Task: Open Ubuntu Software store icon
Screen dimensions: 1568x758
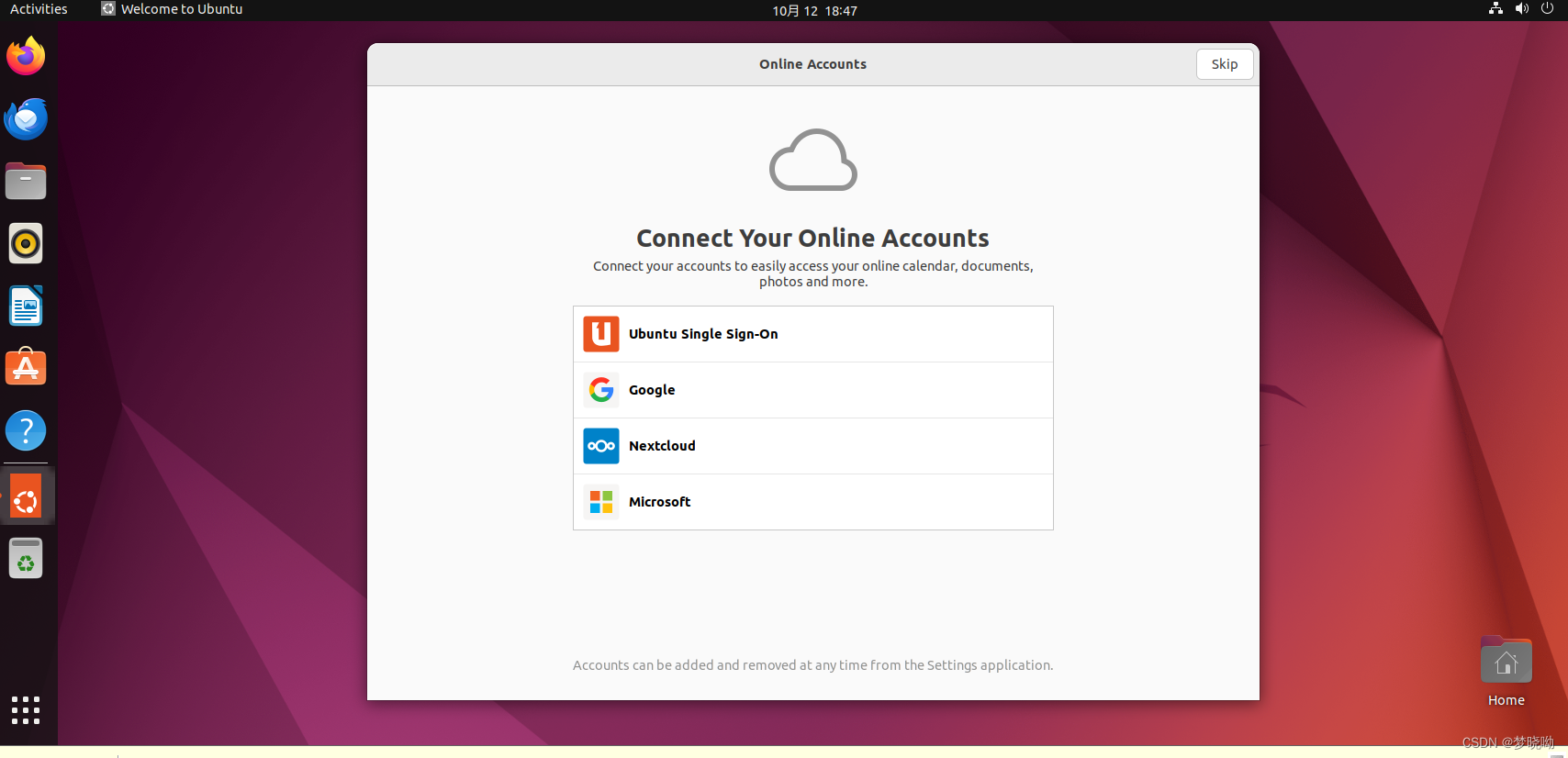Action: 26,367
